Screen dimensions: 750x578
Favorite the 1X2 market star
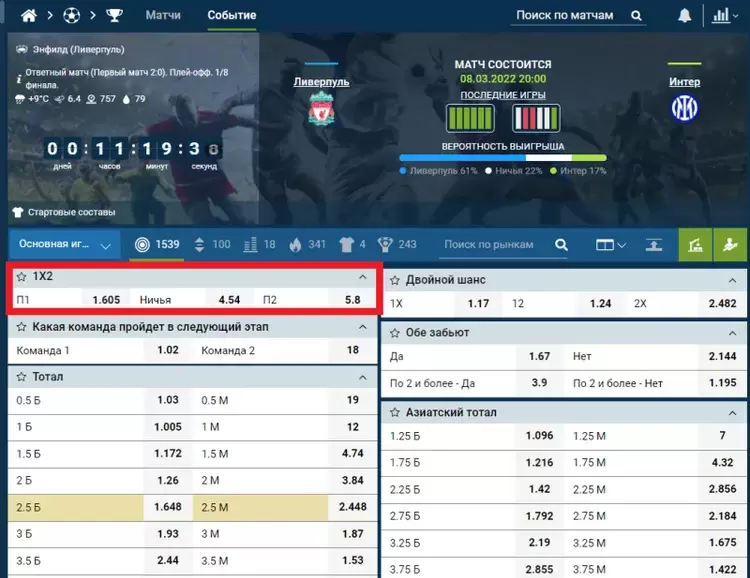[x=22, y=277]
